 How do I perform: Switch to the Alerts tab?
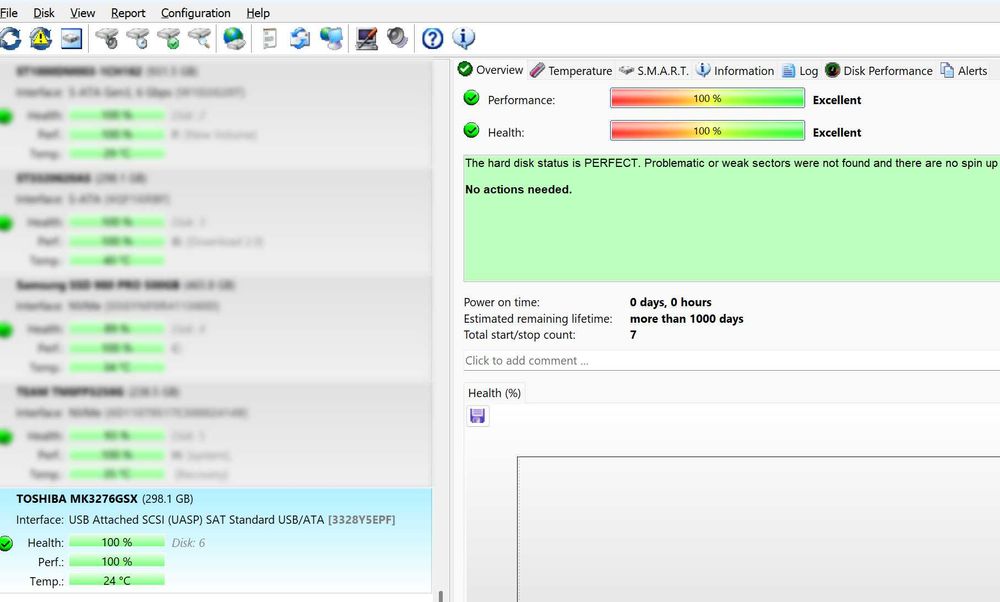[x=964, y=71]
